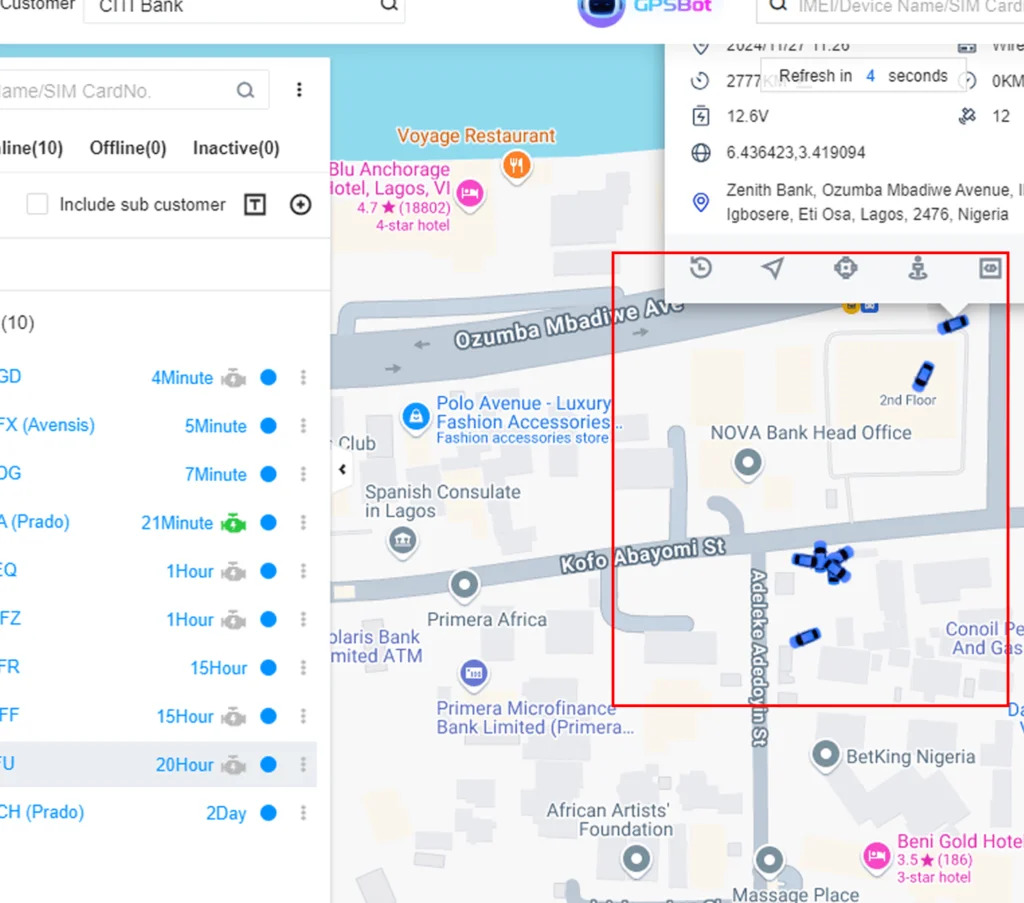Click car marker beside Adeleke Adedoyin St

(805, 637)
